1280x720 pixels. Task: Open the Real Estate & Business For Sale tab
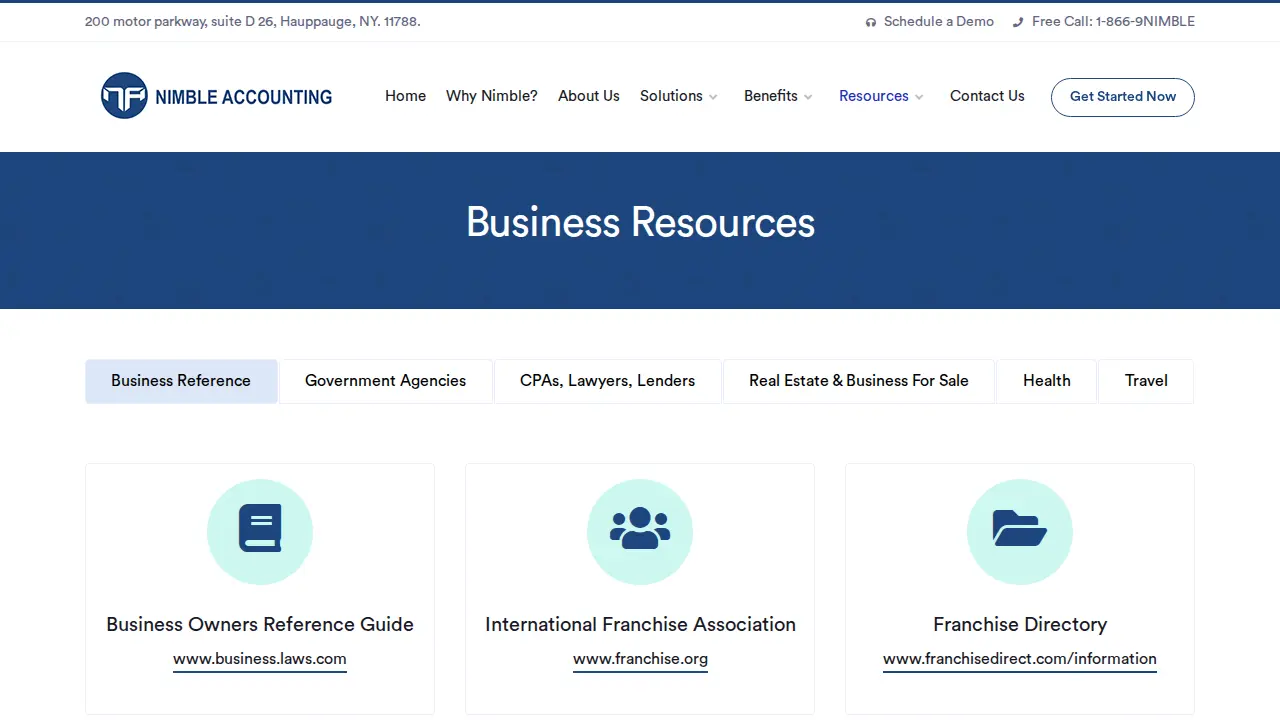(859, 381)
